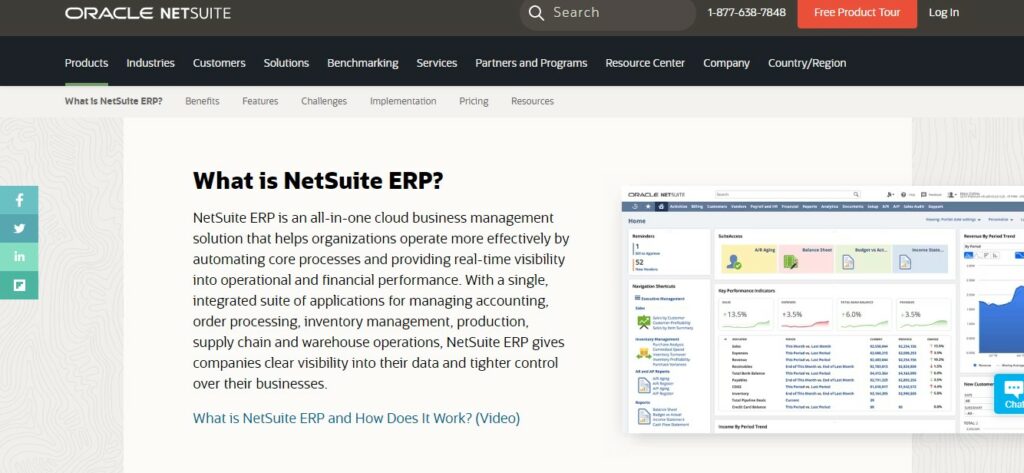Select the What Is NetSuite ERP? tab
1024x473 pixels.
(114, 101)
